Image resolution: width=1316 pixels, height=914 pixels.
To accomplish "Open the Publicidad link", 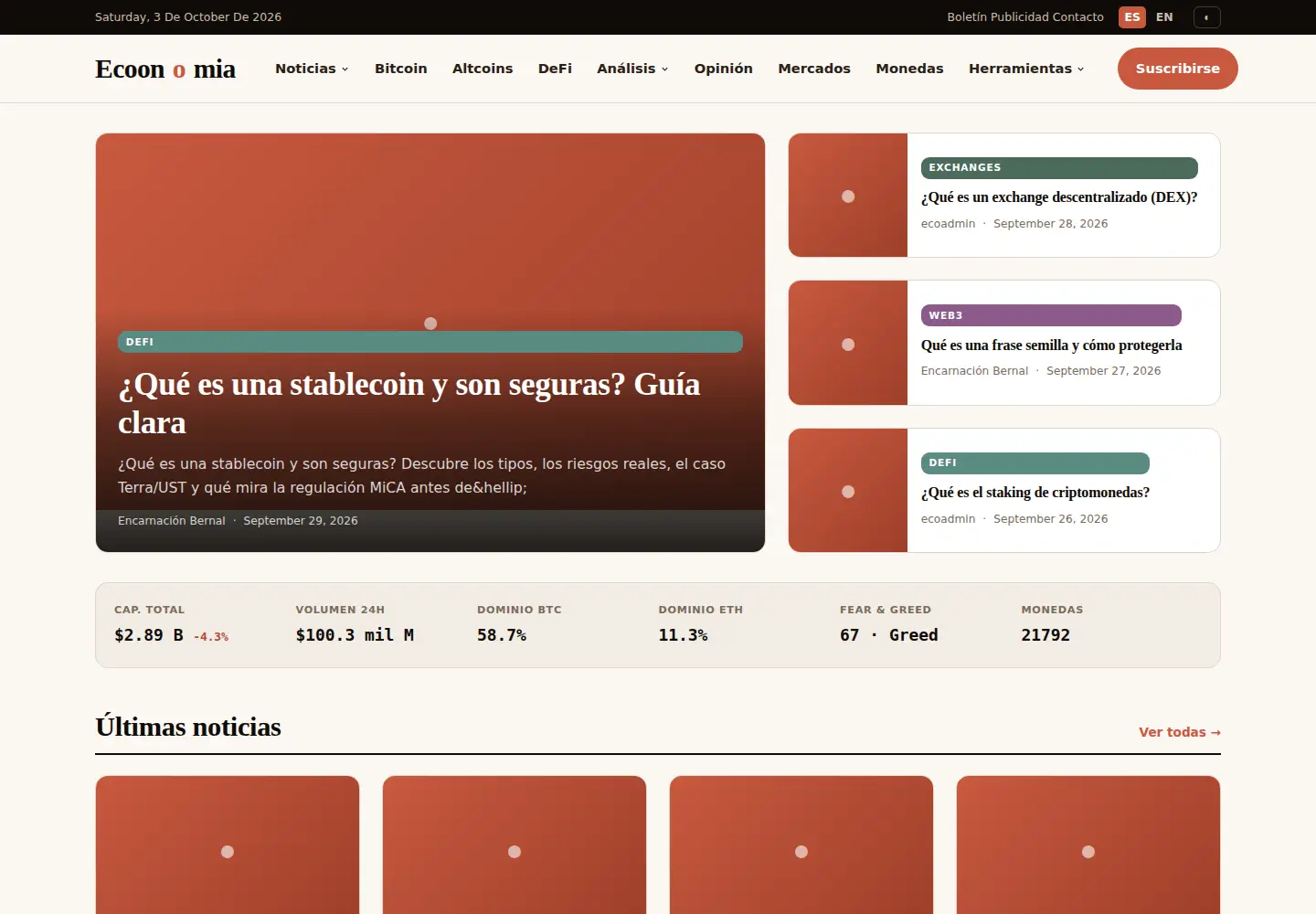I will click(x=1018, y=17).
